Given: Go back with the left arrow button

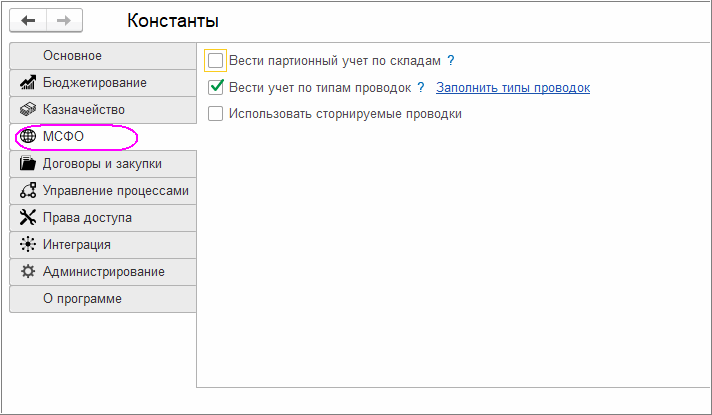Looking at the screenshot, I should point(30,20).
